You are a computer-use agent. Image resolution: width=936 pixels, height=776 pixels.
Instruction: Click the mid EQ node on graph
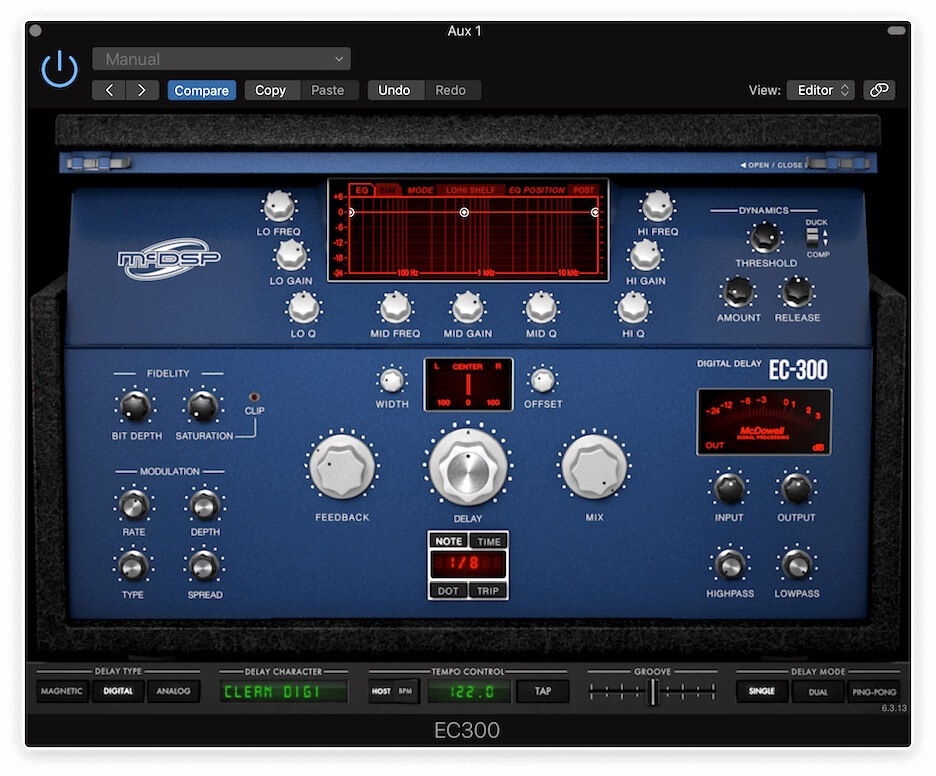click(464, 212)
